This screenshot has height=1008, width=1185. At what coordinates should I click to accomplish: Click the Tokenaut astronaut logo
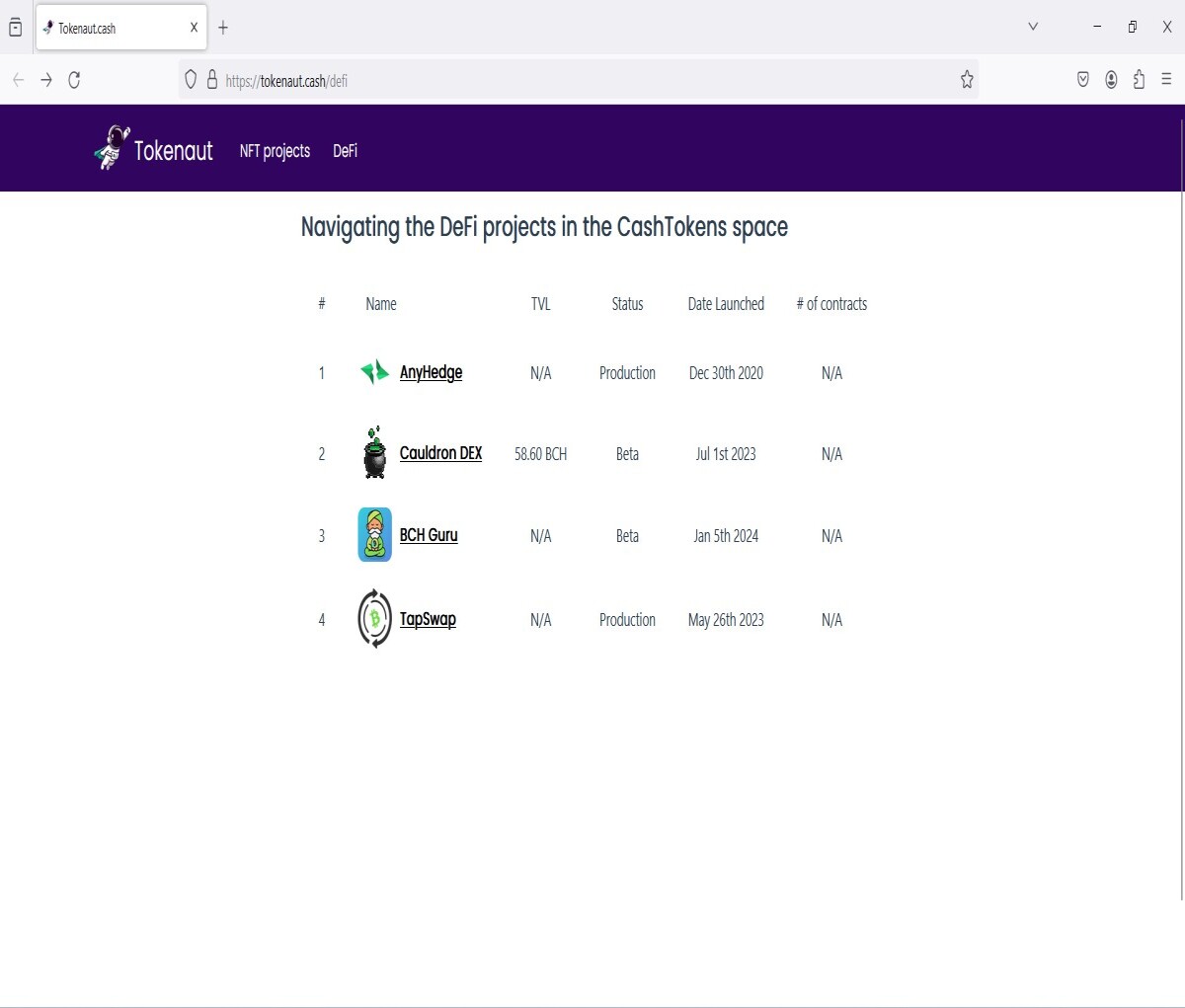pos(112,148)
